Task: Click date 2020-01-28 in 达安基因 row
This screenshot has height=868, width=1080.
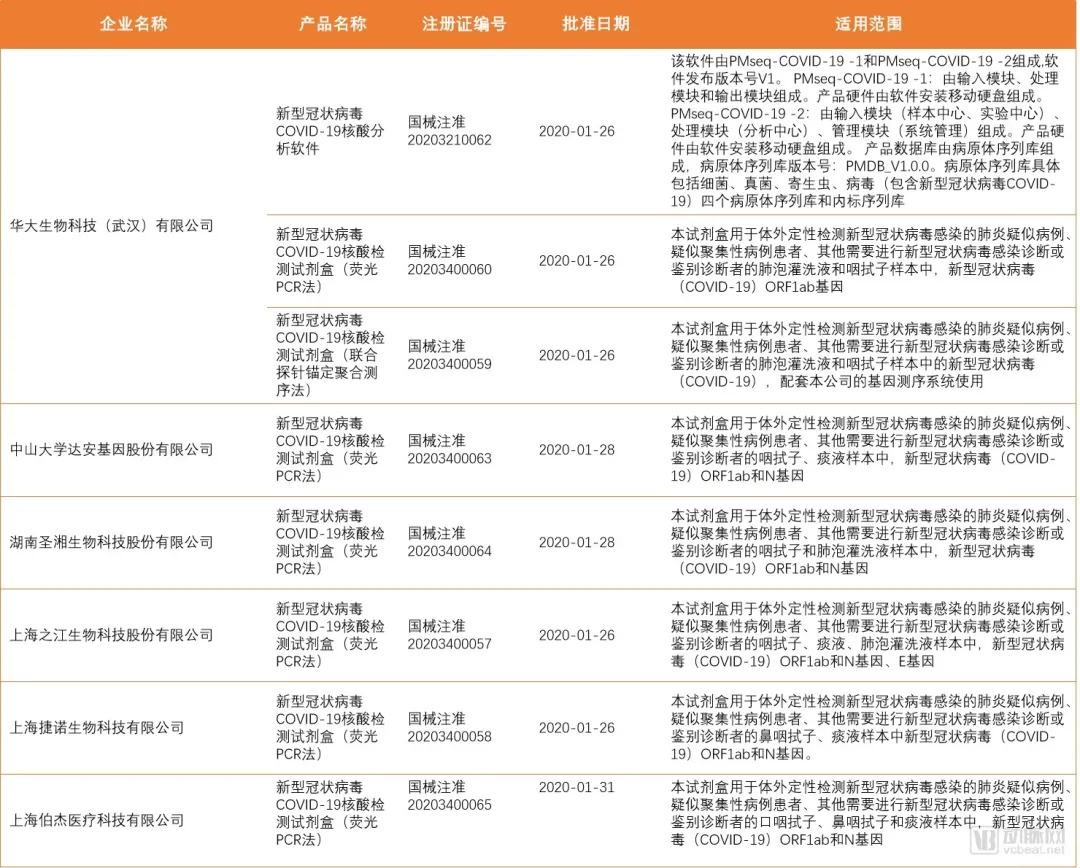Action: (x=577, y=450)
